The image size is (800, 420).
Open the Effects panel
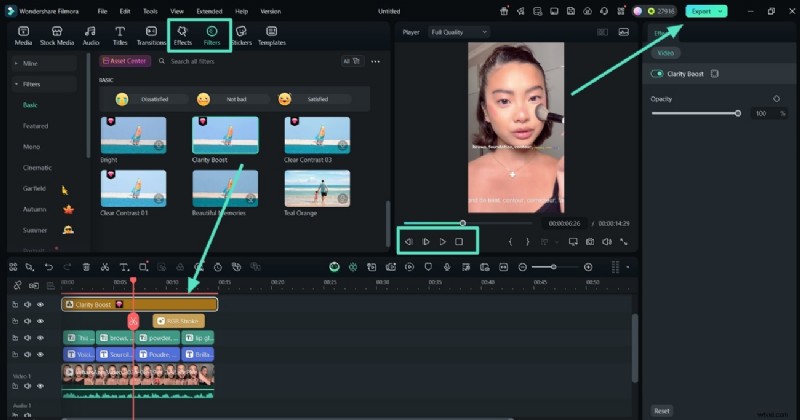click(182, 35)
